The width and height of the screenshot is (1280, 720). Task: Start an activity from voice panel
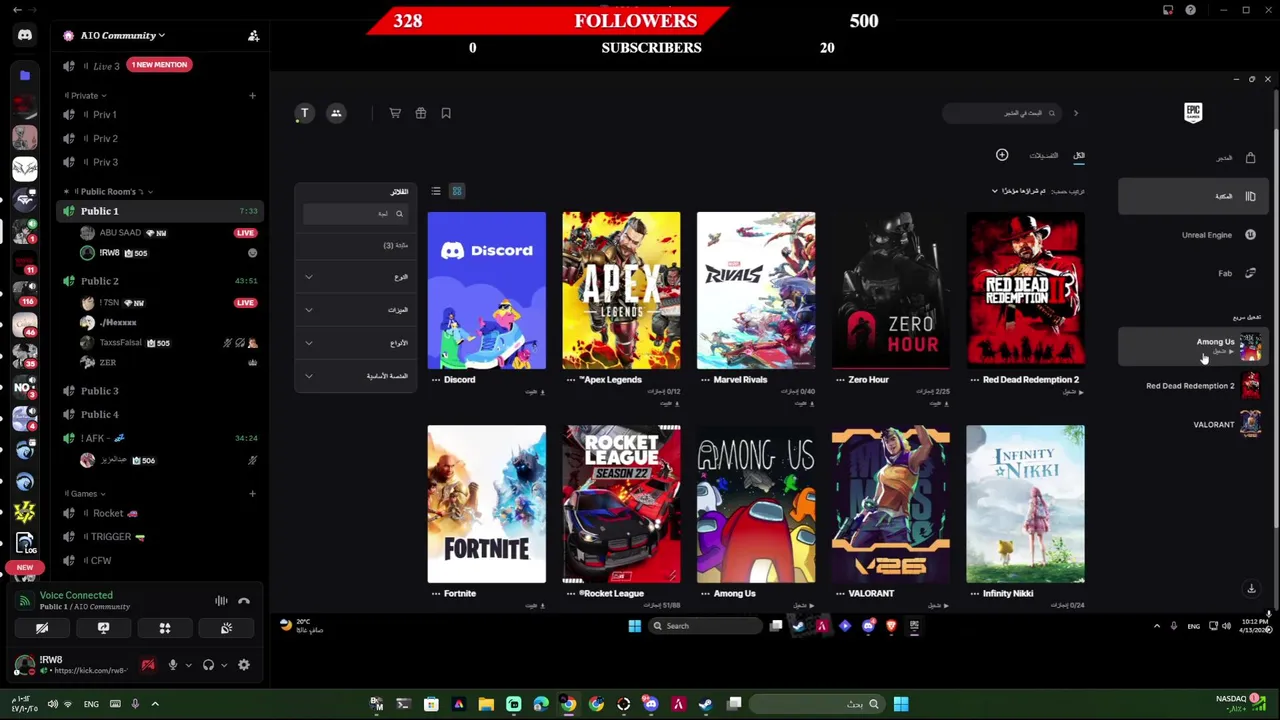pos(165,628)
